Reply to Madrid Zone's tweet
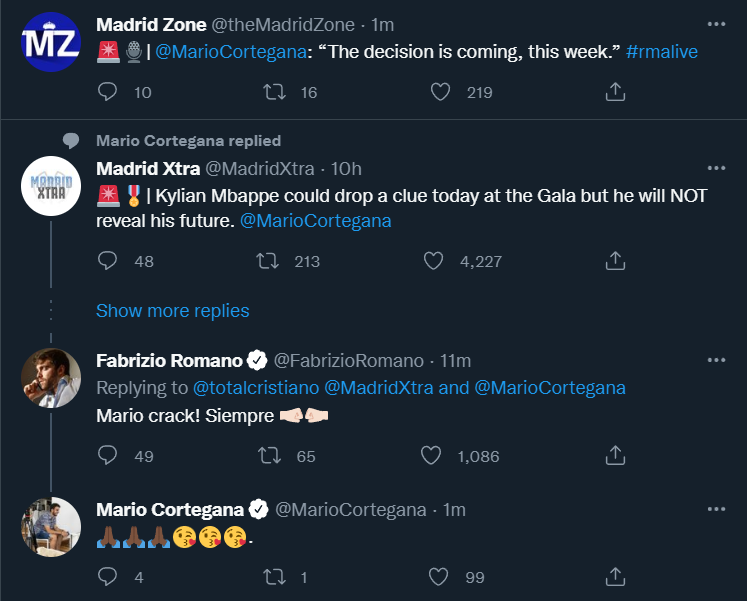747x601 pixels. pyautogui.click(x=110, y=92)
